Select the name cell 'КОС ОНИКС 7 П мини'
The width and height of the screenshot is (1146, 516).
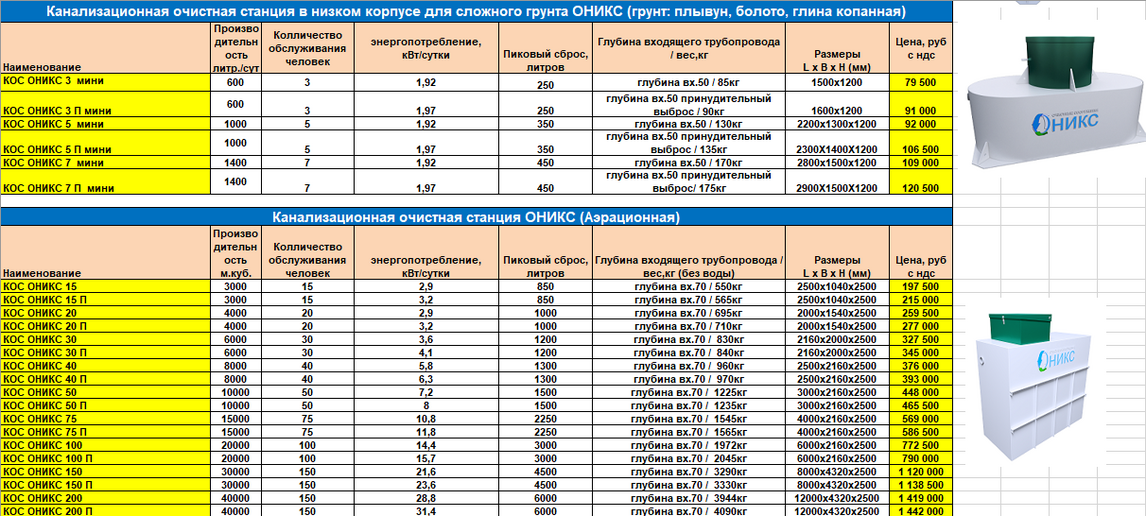[105, 181]
